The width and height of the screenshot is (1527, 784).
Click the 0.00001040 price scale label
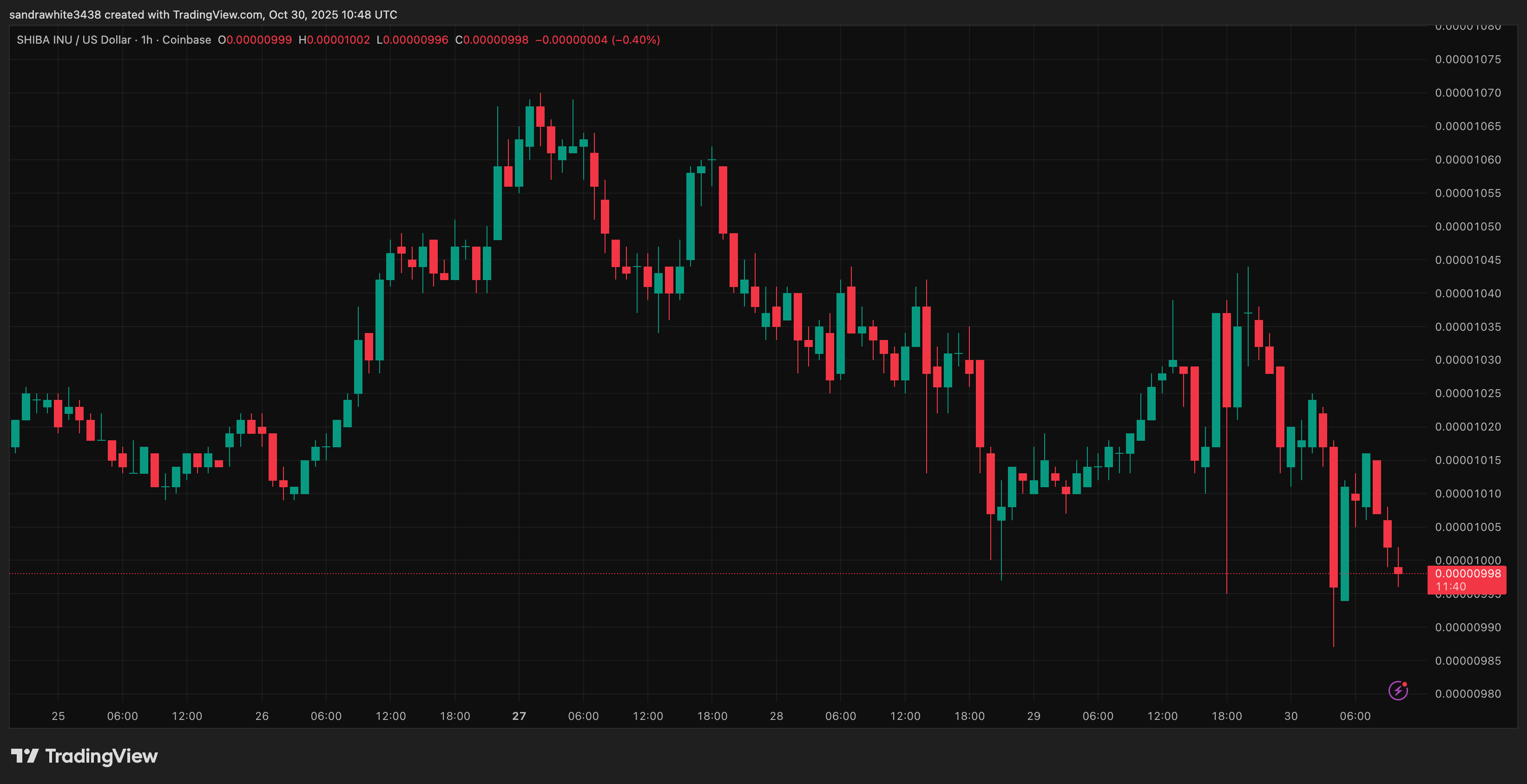[x=1468, y=294]
